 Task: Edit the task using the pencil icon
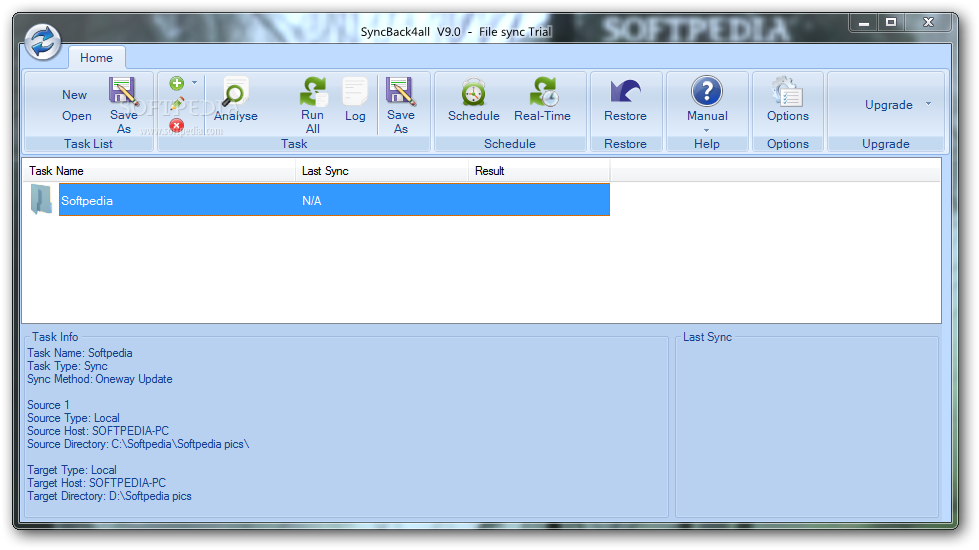177,104
